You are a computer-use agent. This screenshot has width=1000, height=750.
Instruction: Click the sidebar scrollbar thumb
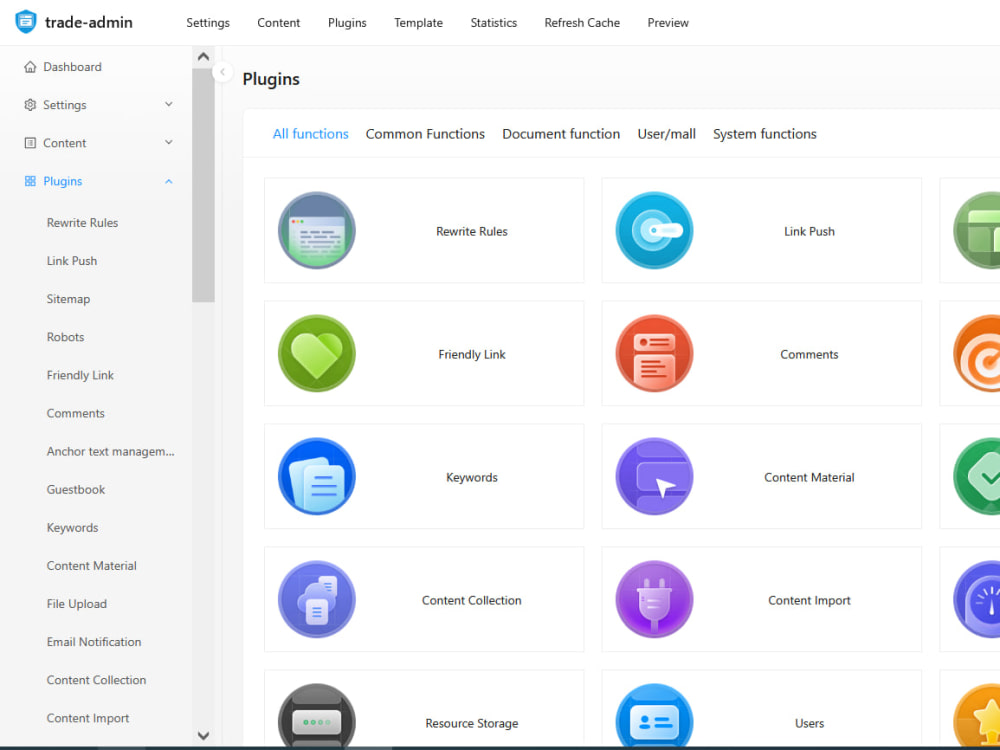point(203,185)
